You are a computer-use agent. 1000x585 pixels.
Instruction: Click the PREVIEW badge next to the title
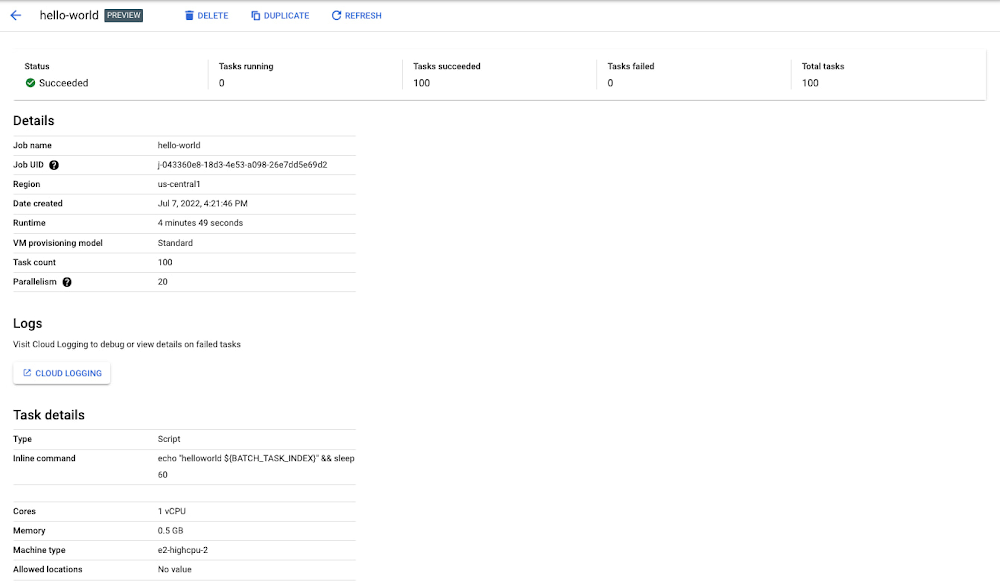124,16
